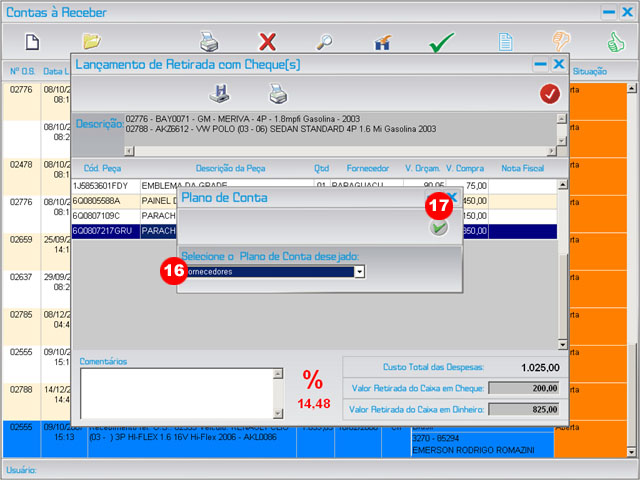Click the Fornecedor column header
This screenshot has width=640, height=480.
click(x=367, y=168)
